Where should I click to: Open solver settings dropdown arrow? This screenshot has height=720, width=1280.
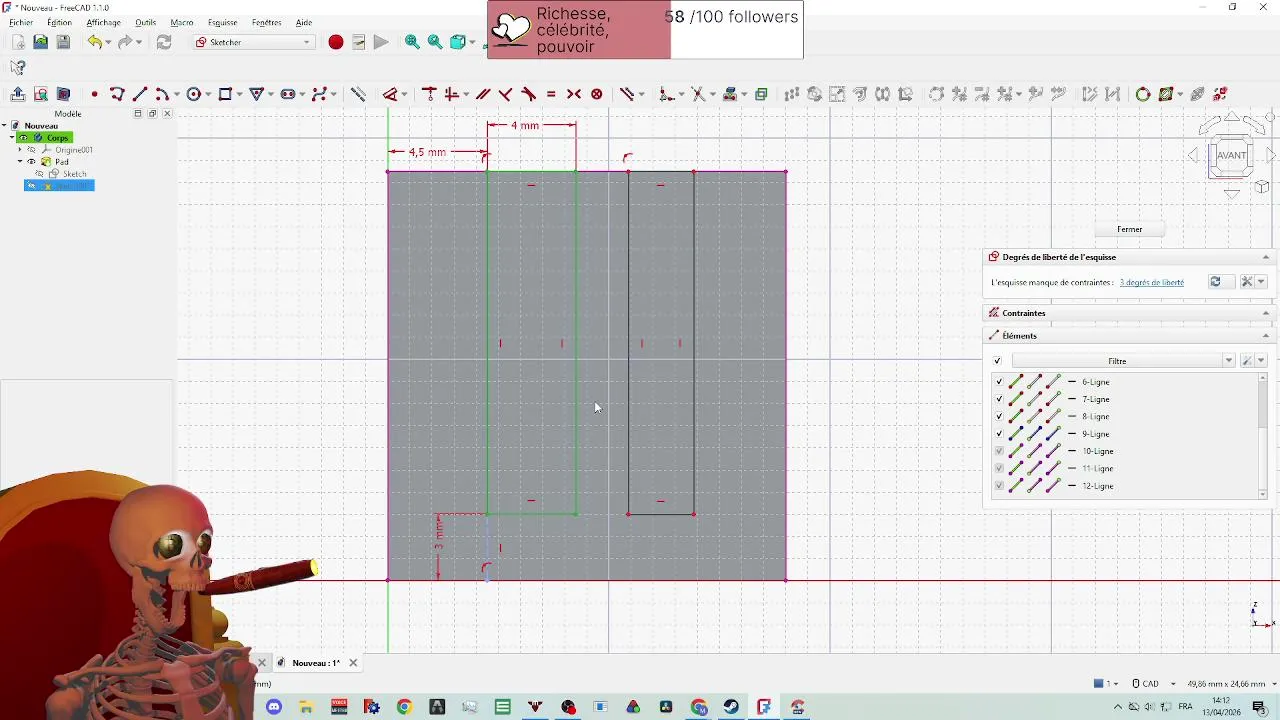point(1261,282)
